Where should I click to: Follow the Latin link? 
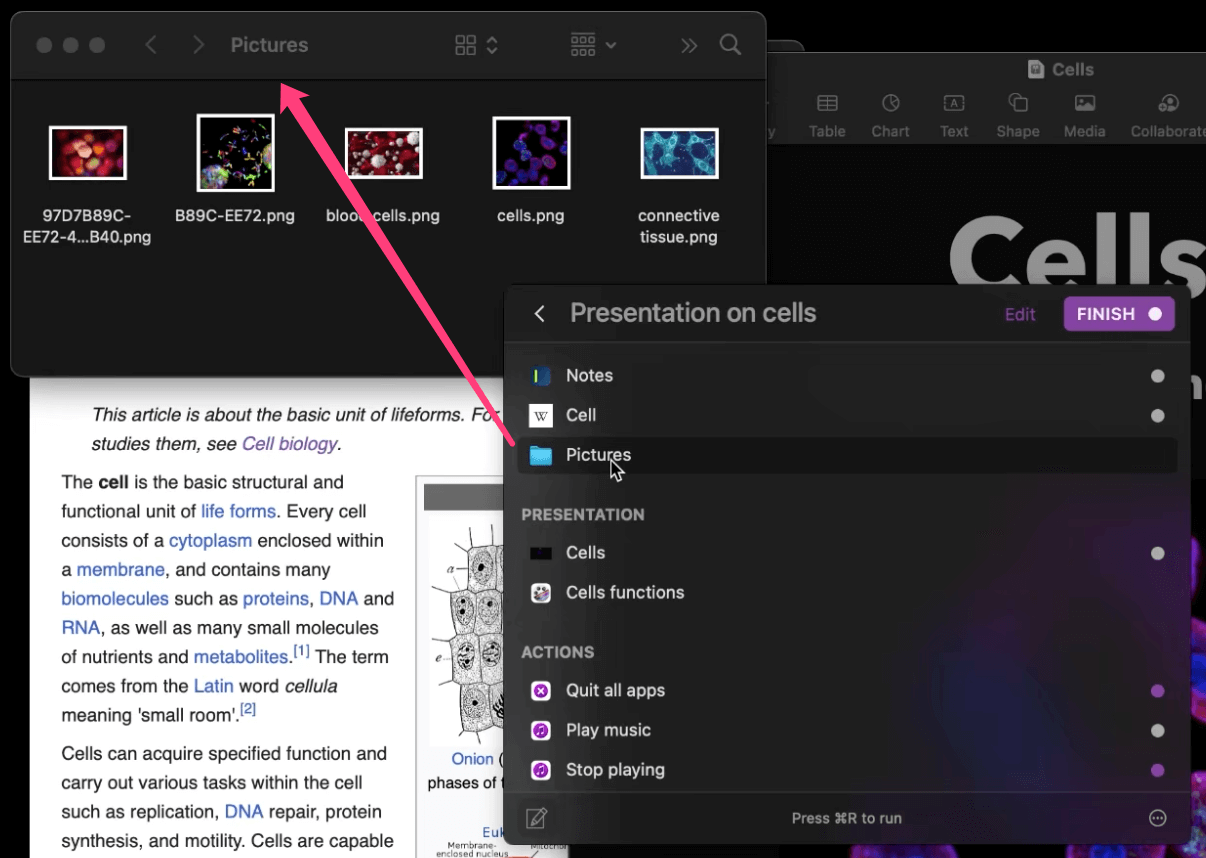coord(213,686)
